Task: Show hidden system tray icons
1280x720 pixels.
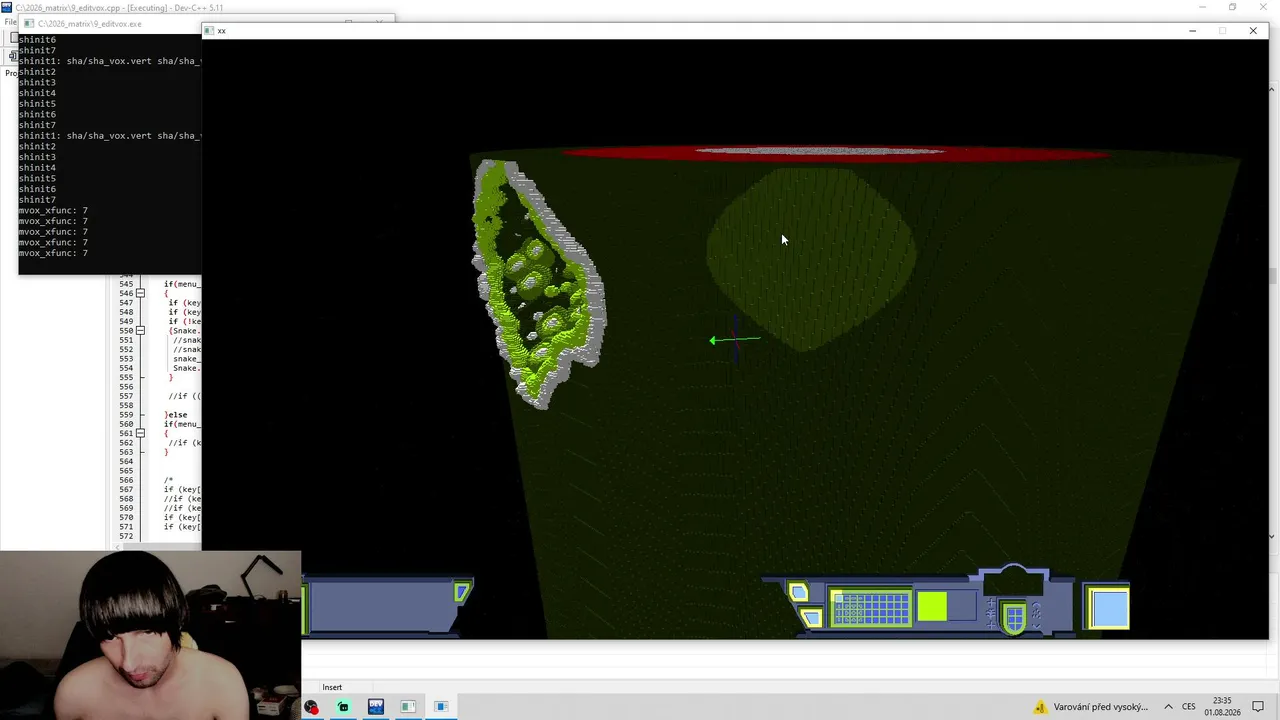Action: pyautogui.click(x=1167, y=707)
